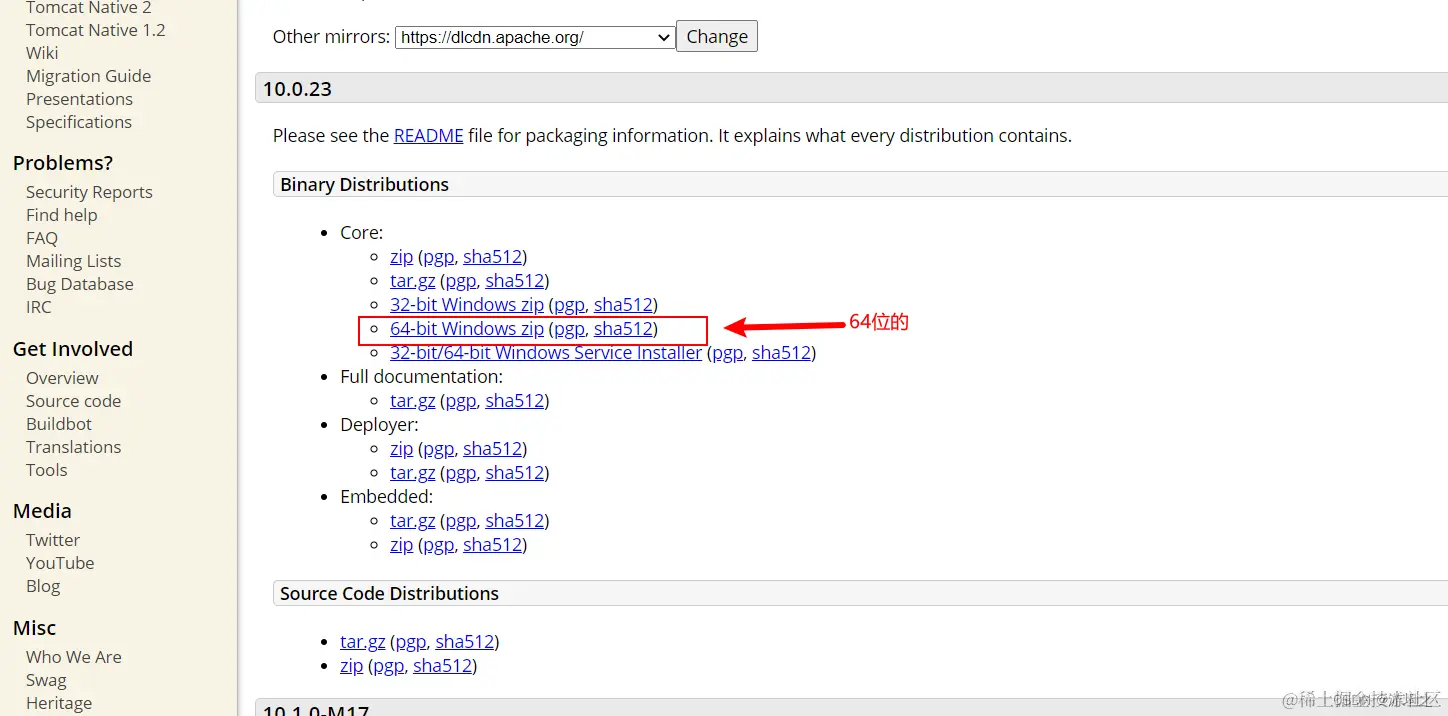Screen dimensions: 1448x716
Task: Download the Core zip distribution
Action: (x=401, y=256)
